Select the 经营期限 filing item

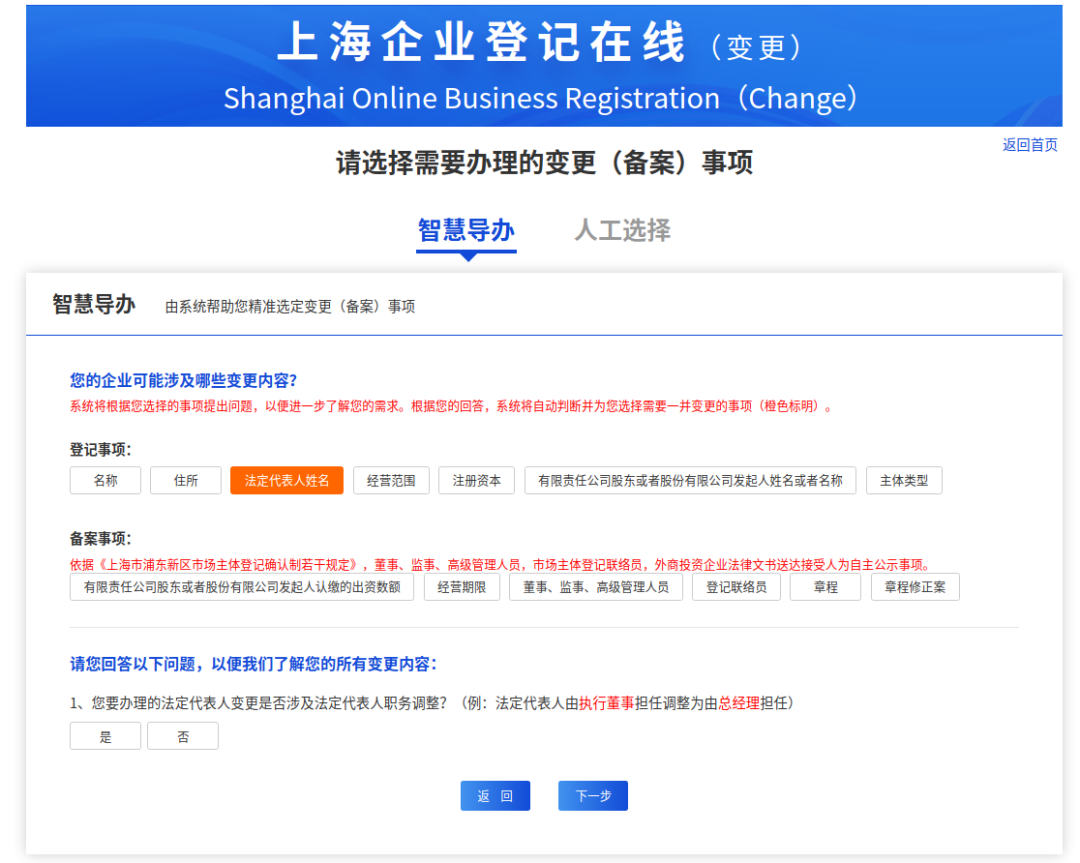(x=461, y=588)
